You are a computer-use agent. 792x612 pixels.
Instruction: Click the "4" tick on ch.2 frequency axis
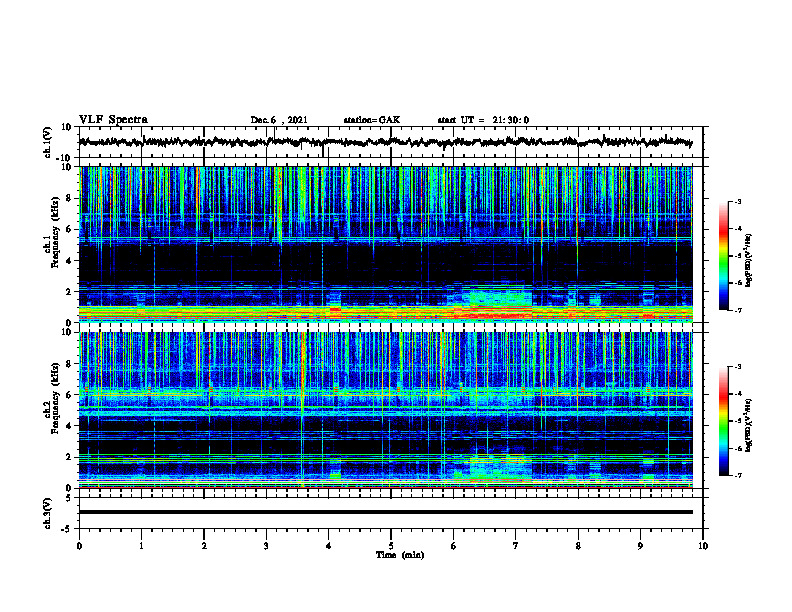pyautogui.click(x=70, y=426)
